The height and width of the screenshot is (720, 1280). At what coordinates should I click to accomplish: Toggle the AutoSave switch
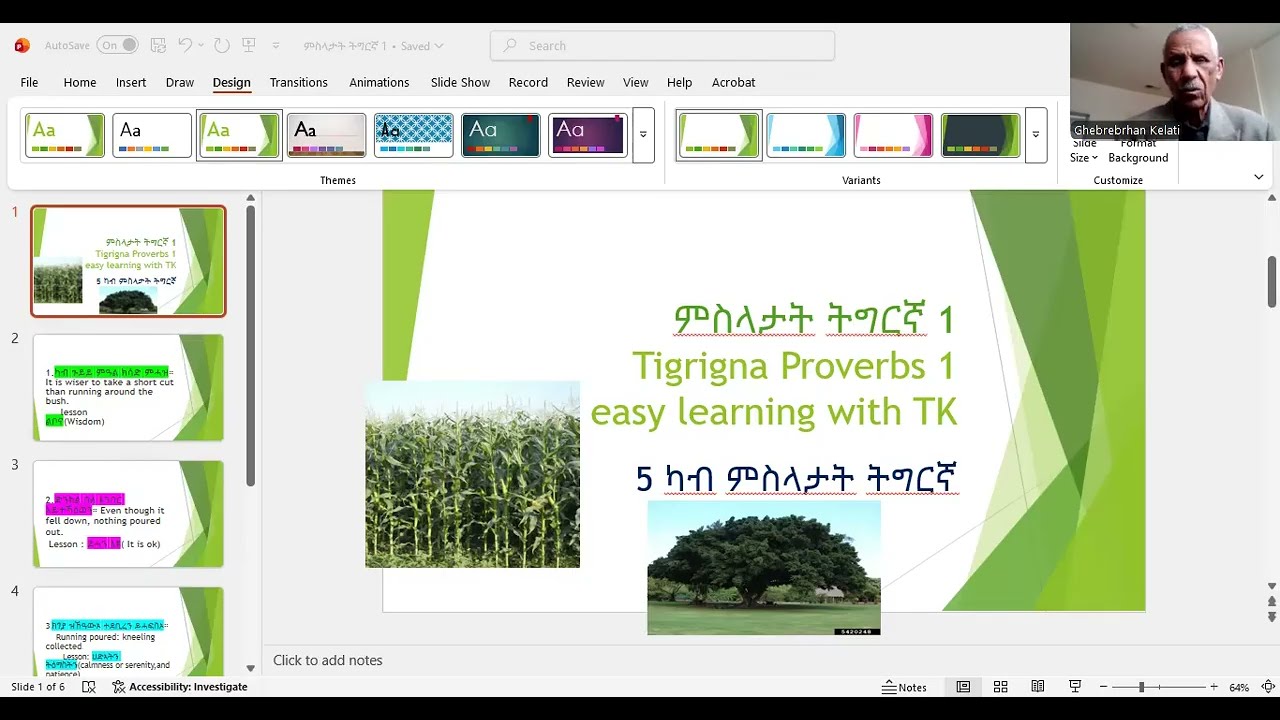(x=118, y=45)
